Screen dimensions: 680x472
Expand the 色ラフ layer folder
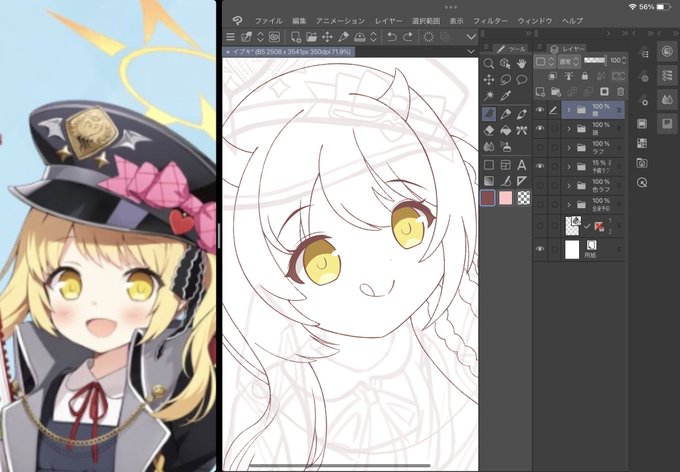[x=569, y=186]
